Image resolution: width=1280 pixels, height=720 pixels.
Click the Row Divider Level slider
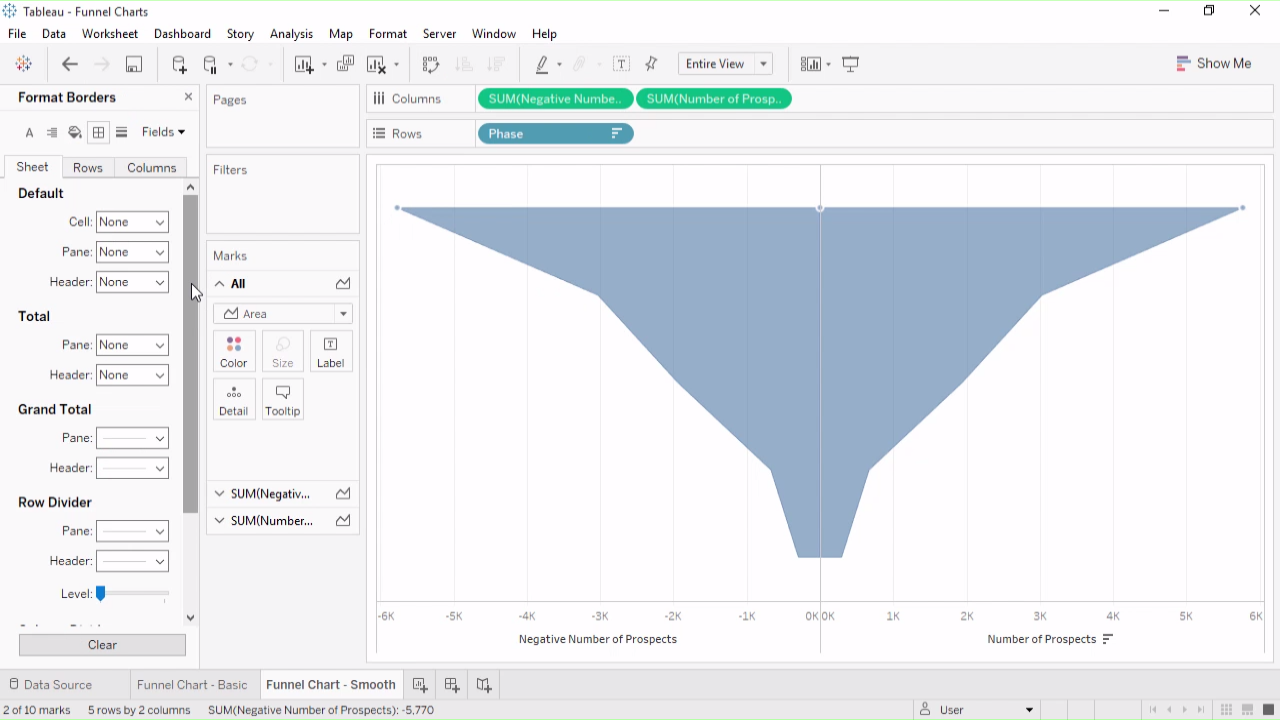pos(101,594)
